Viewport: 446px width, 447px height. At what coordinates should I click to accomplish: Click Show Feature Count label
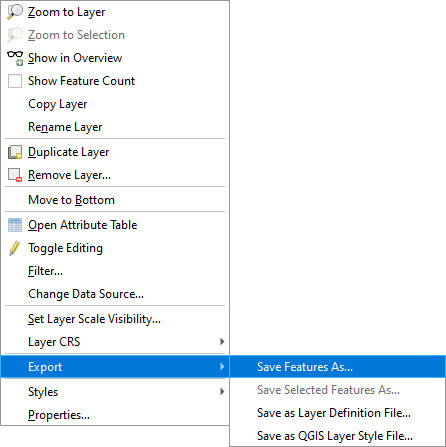pos(81,81)
